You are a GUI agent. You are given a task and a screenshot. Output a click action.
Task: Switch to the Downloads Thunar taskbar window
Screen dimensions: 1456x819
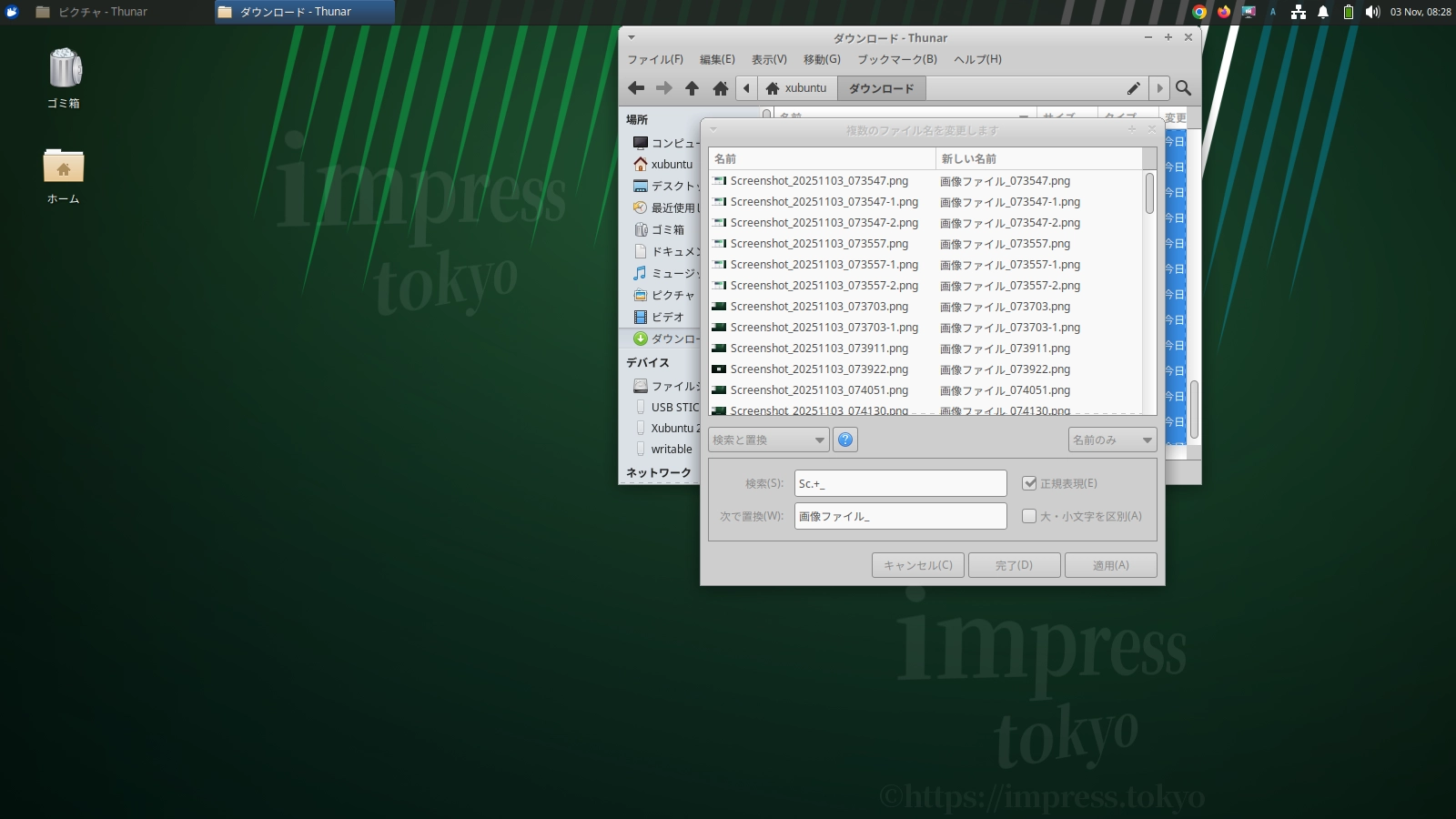305,12
